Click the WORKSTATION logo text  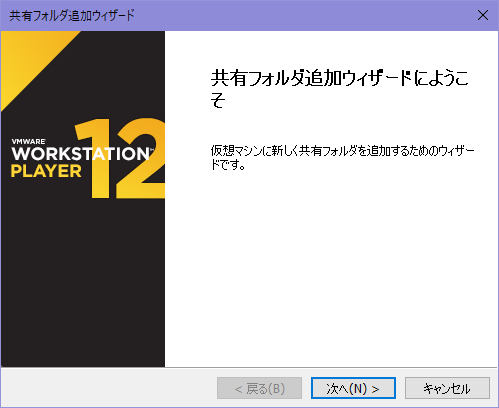(x=81, y=154)
